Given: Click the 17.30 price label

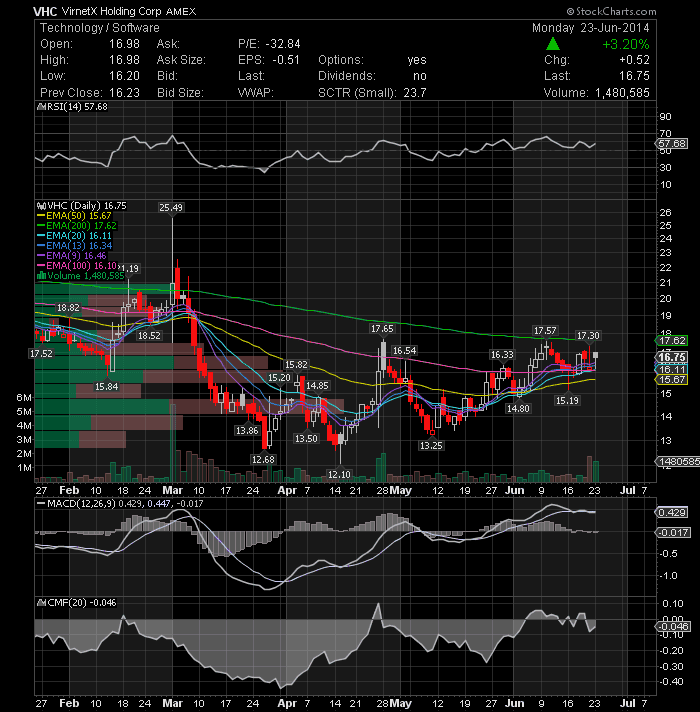Looking at the screenshot, I should pos(587,336).
